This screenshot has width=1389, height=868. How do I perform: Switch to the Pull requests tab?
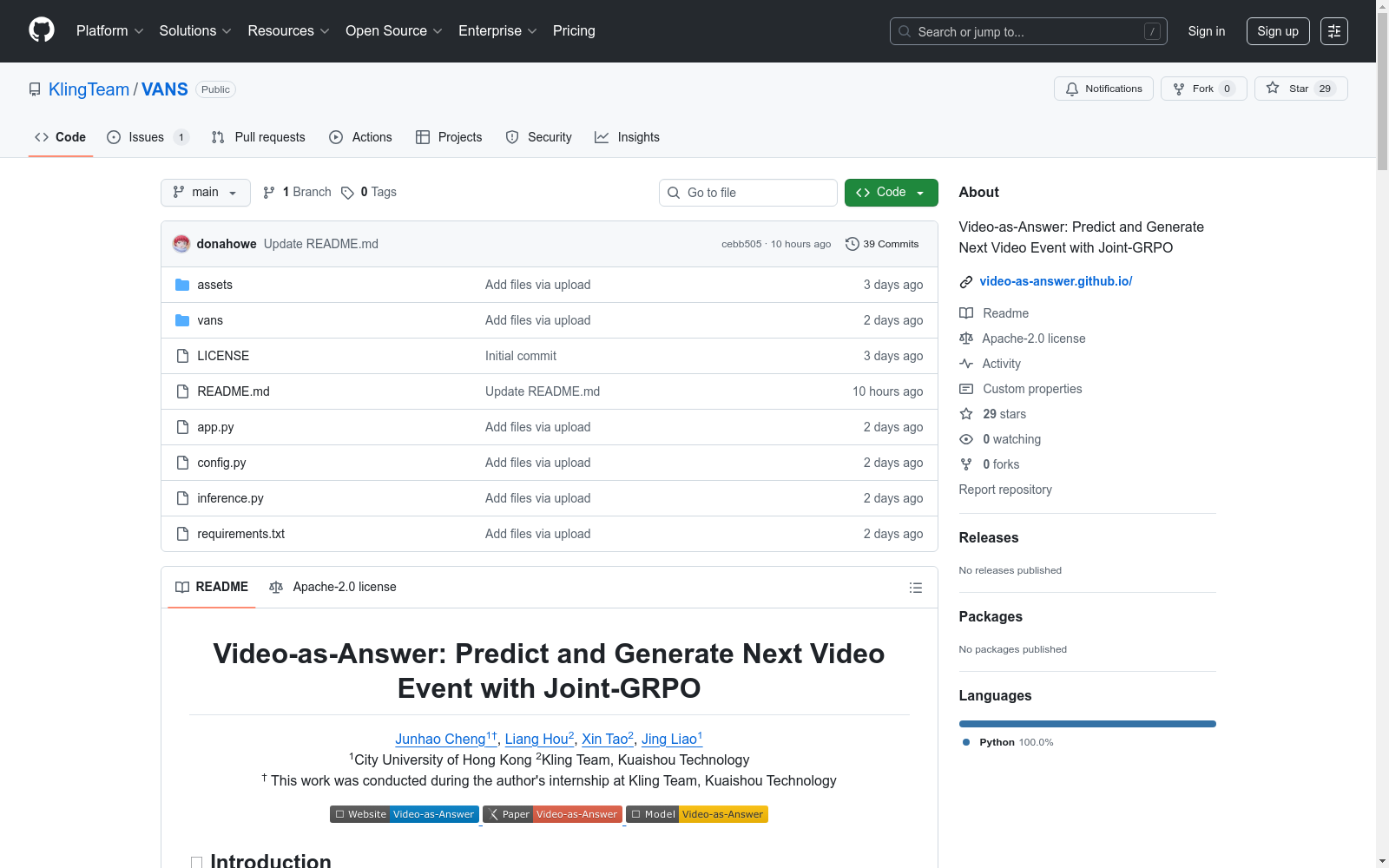click(x=259, y=137)
